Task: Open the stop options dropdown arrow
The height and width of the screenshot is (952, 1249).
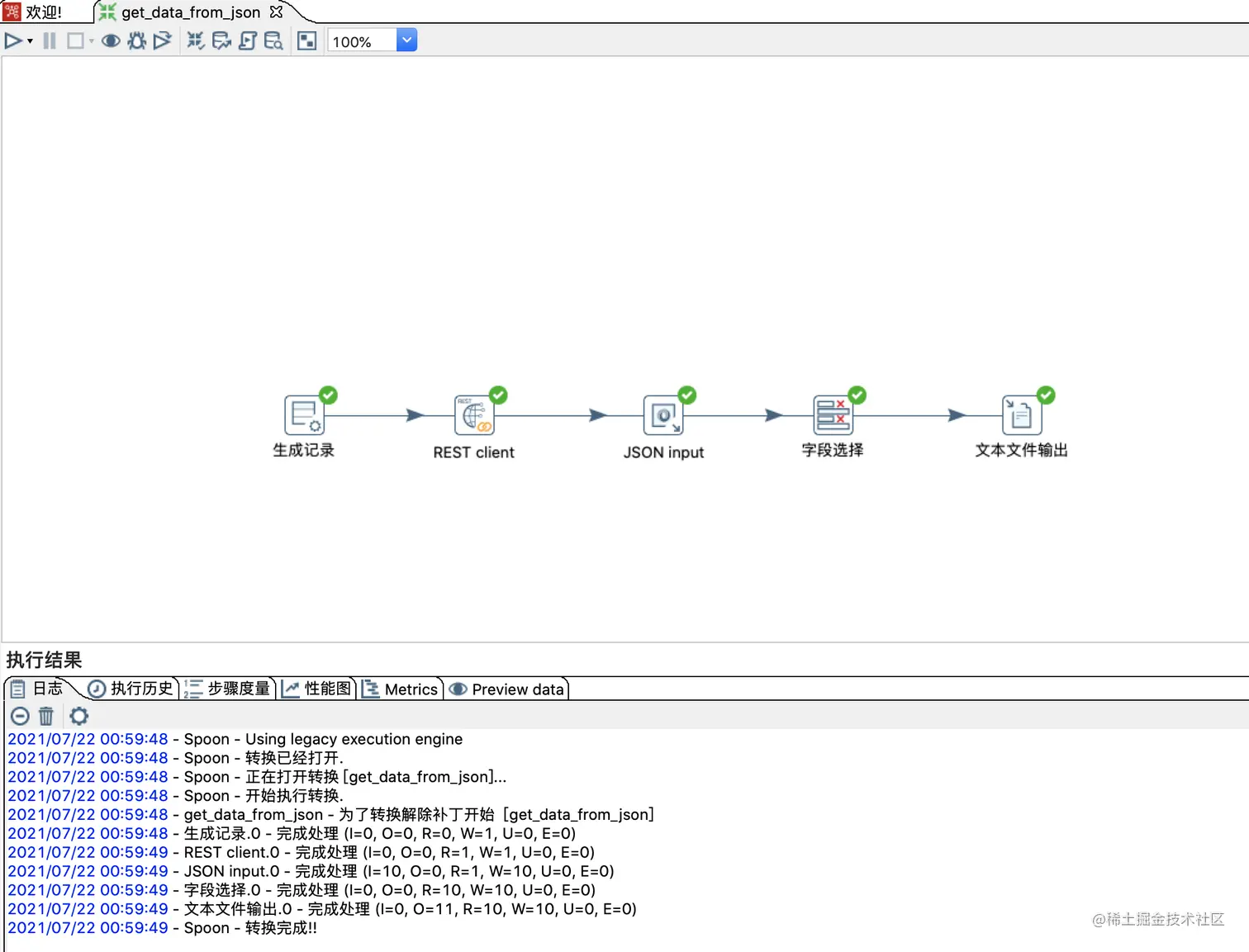Action: coord(91,41)
